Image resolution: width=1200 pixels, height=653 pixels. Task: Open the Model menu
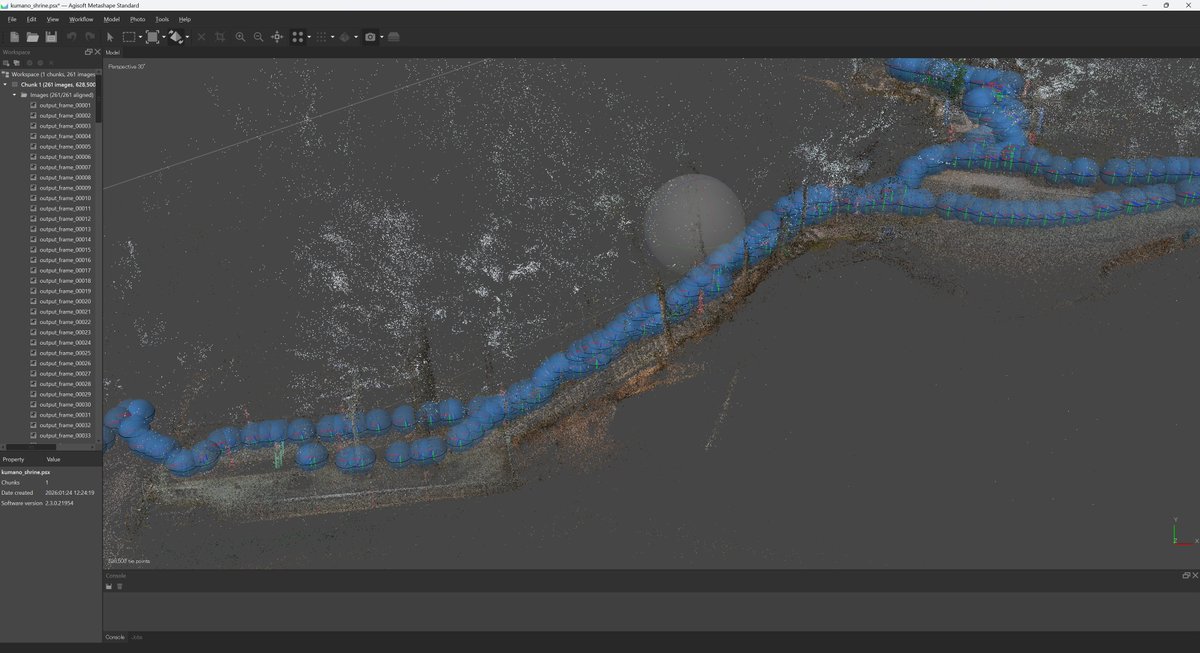[x=112, y=19]
